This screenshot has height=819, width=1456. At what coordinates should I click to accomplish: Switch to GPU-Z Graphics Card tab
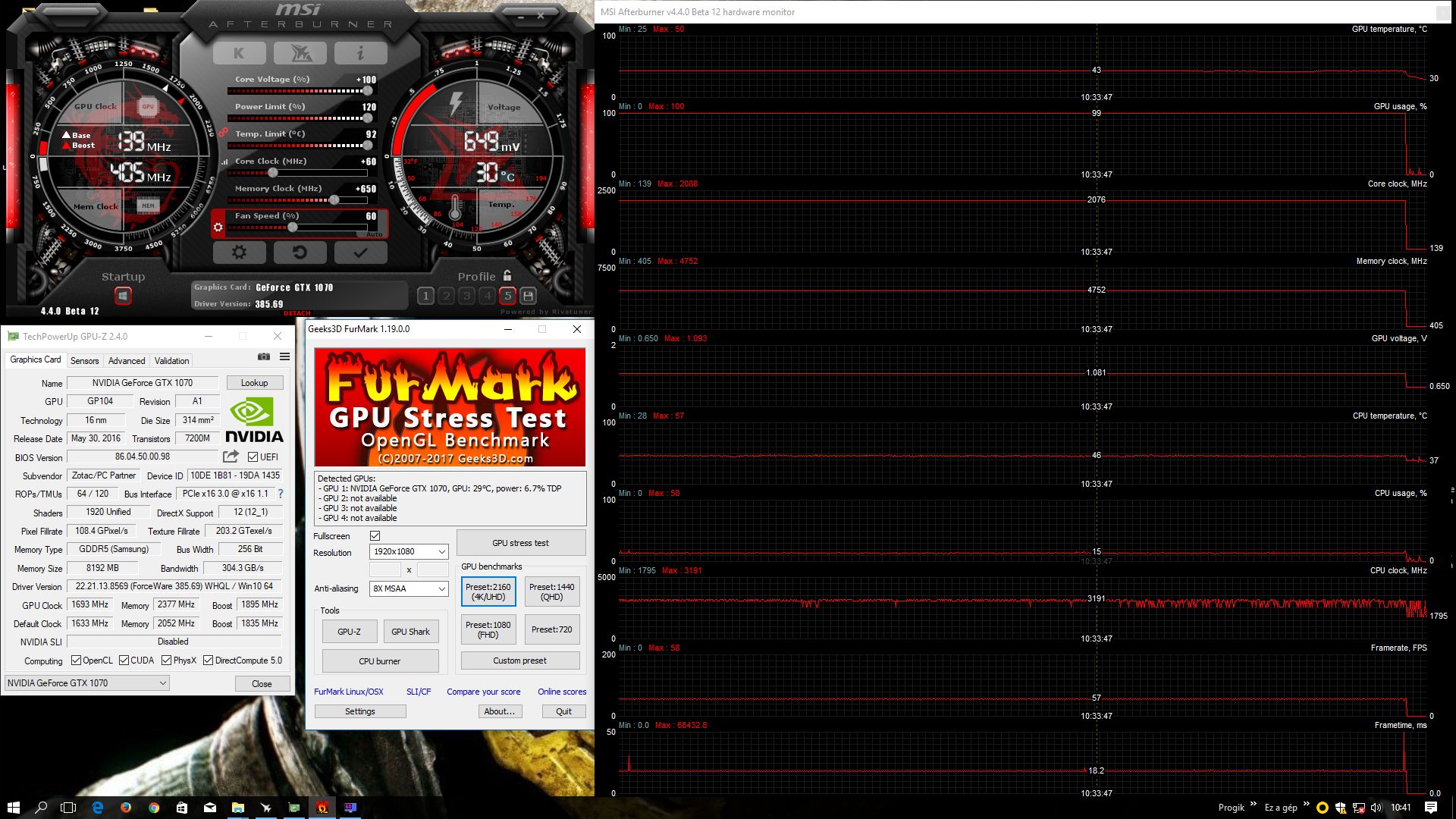36,359
